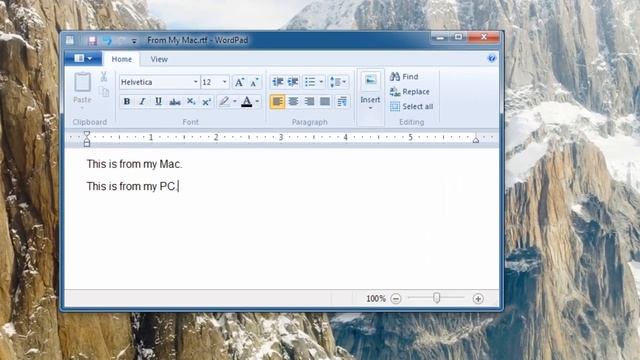
Task: Click the WordPad app icon in title bar
Action: (x=70, y=40)
